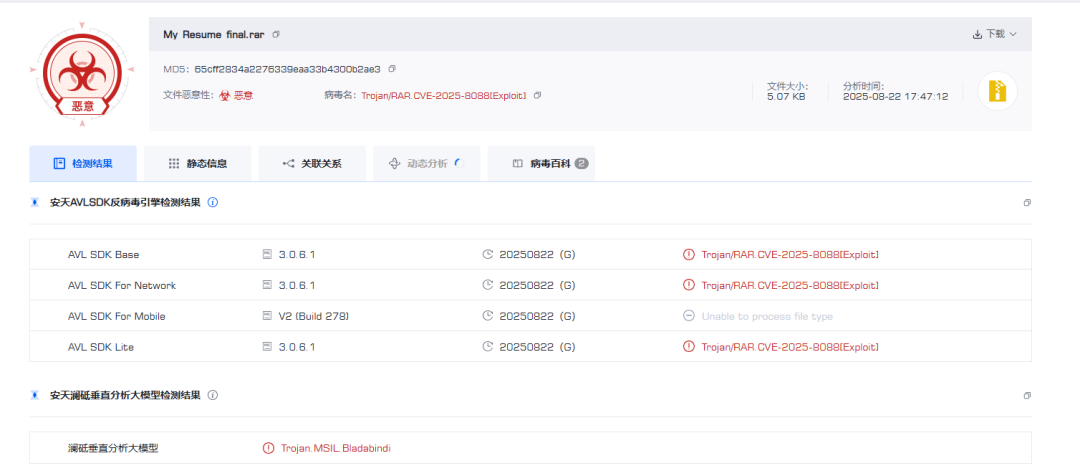
Task: Copy the file name My Resume final.rar
Action: tap(276, 34)
